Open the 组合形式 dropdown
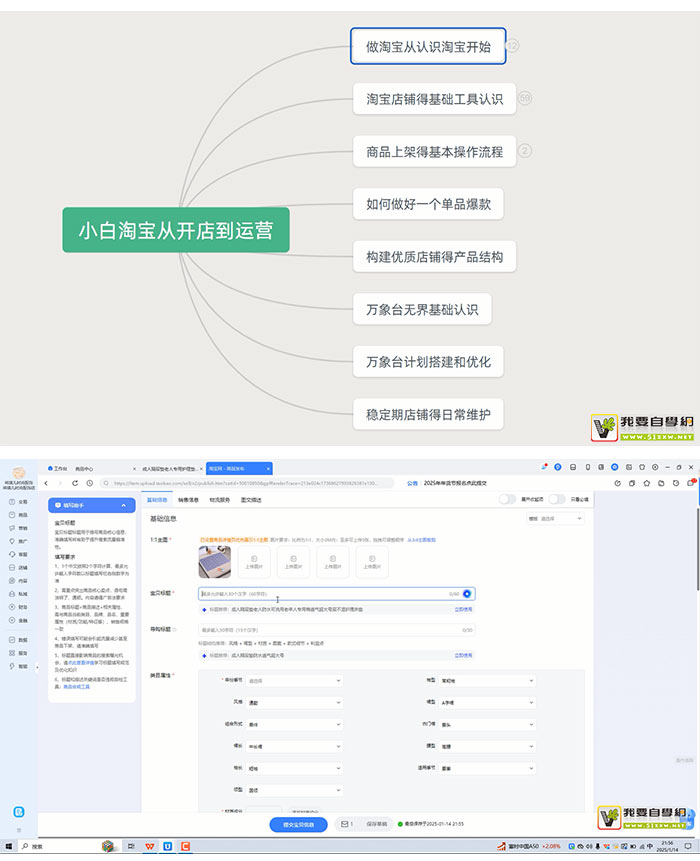This screenshot has height=861, width=700. point(294,724)
